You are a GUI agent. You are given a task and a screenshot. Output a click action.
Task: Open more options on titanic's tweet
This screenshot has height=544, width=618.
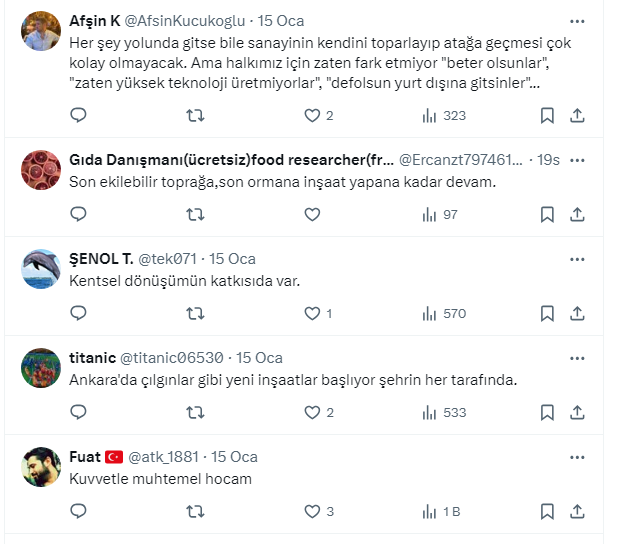click(x=577, y=358)
